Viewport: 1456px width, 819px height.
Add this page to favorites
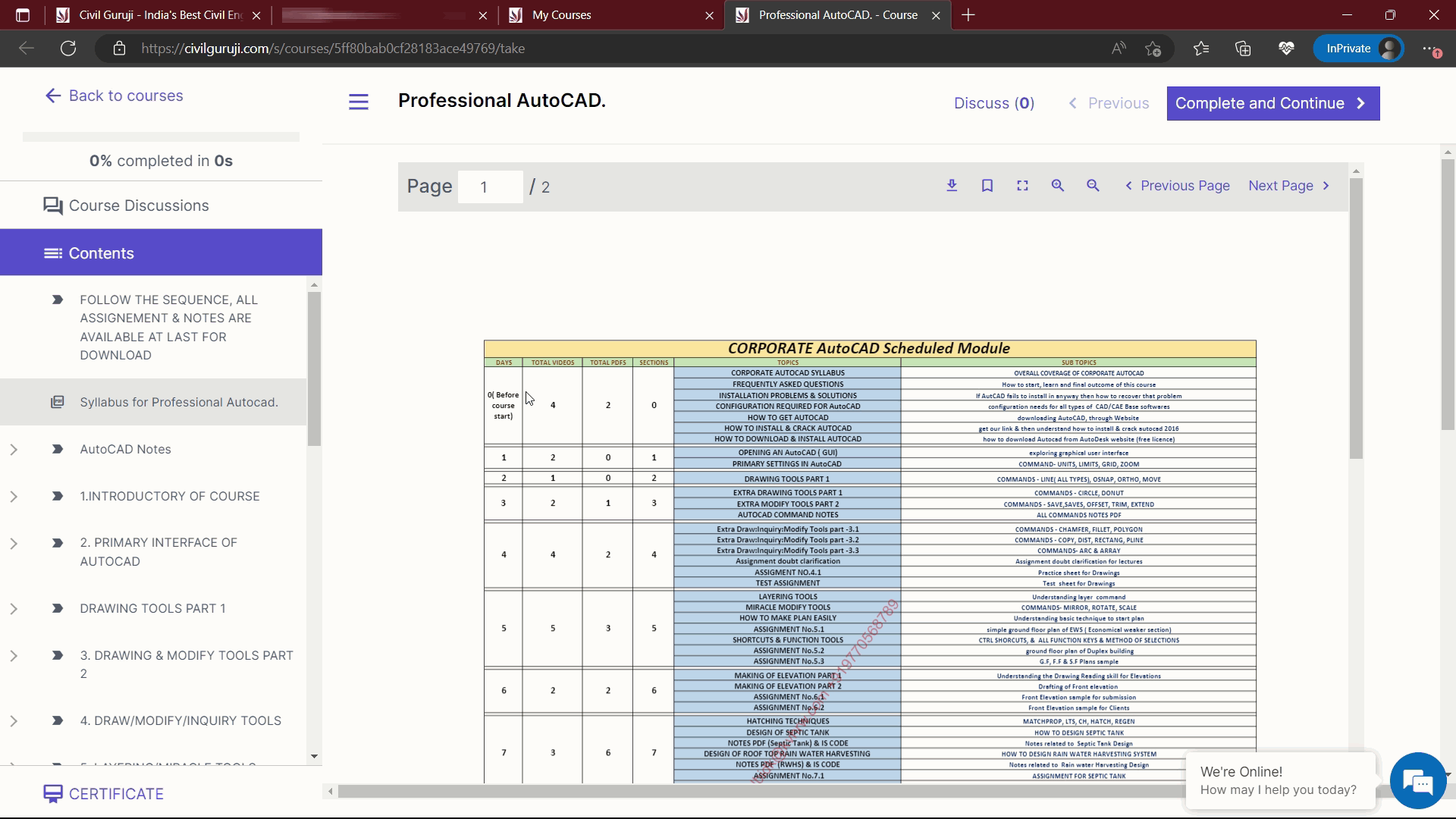pos(1153,49)
